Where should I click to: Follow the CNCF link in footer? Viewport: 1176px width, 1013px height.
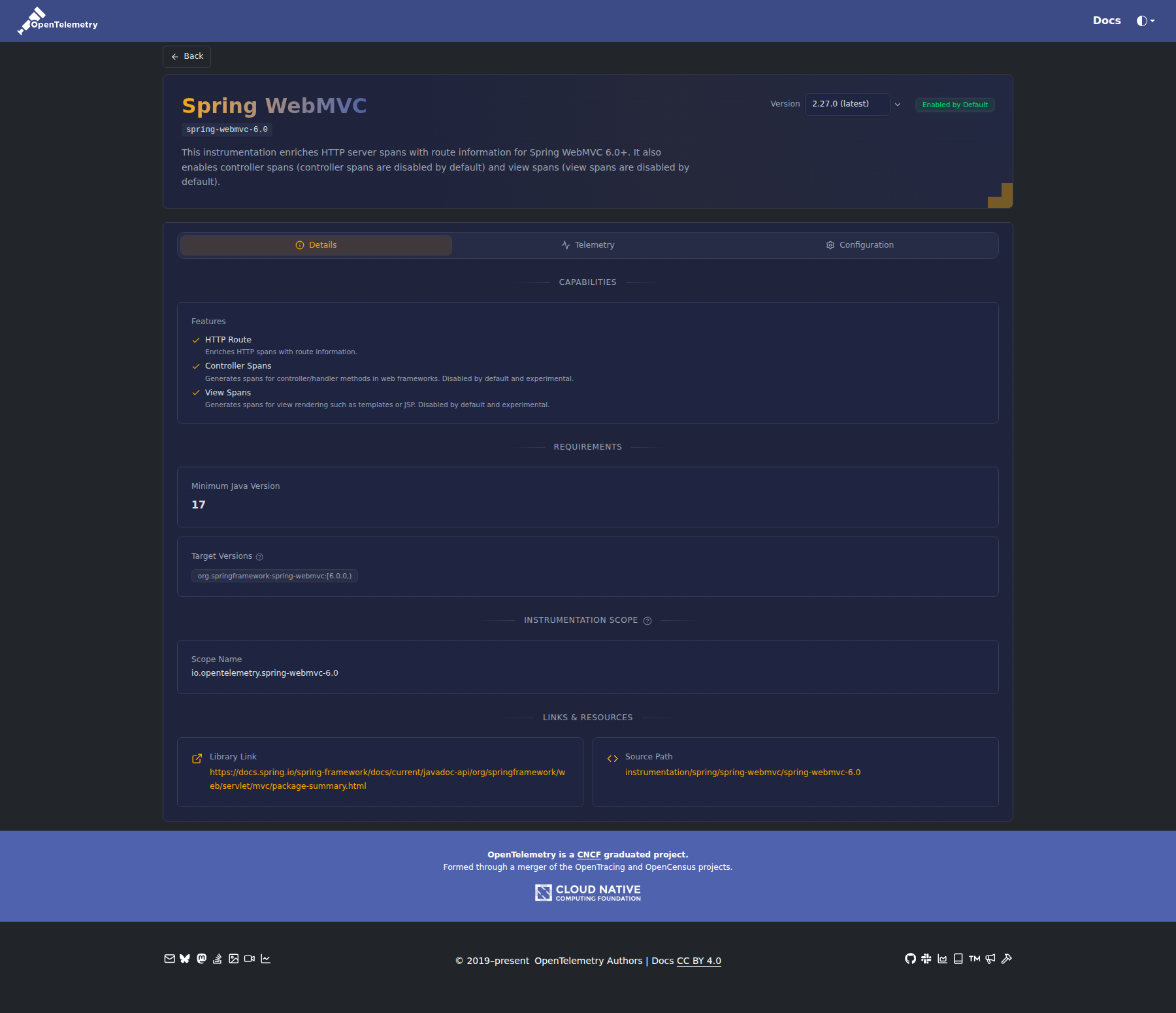coord(589,855)
